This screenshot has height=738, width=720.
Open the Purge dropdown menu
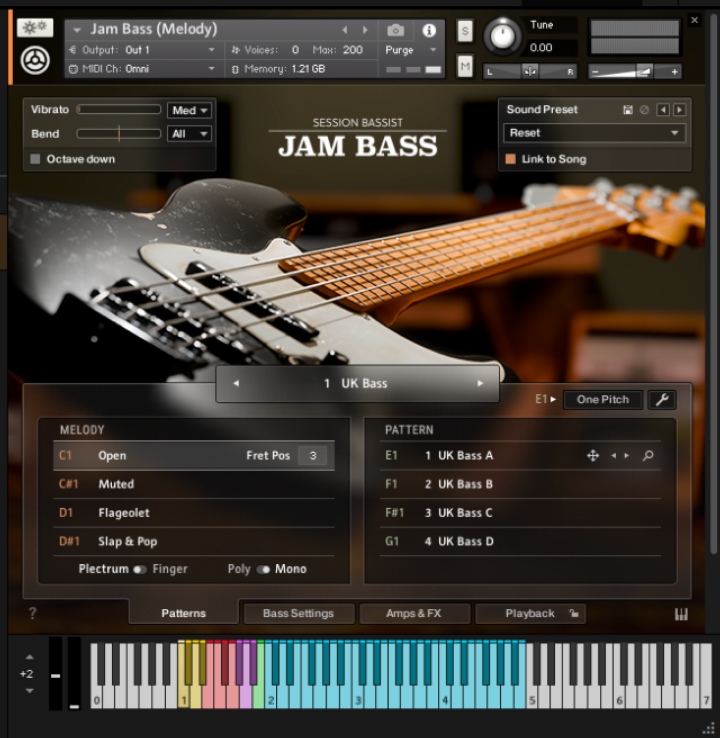coord(411,50)
